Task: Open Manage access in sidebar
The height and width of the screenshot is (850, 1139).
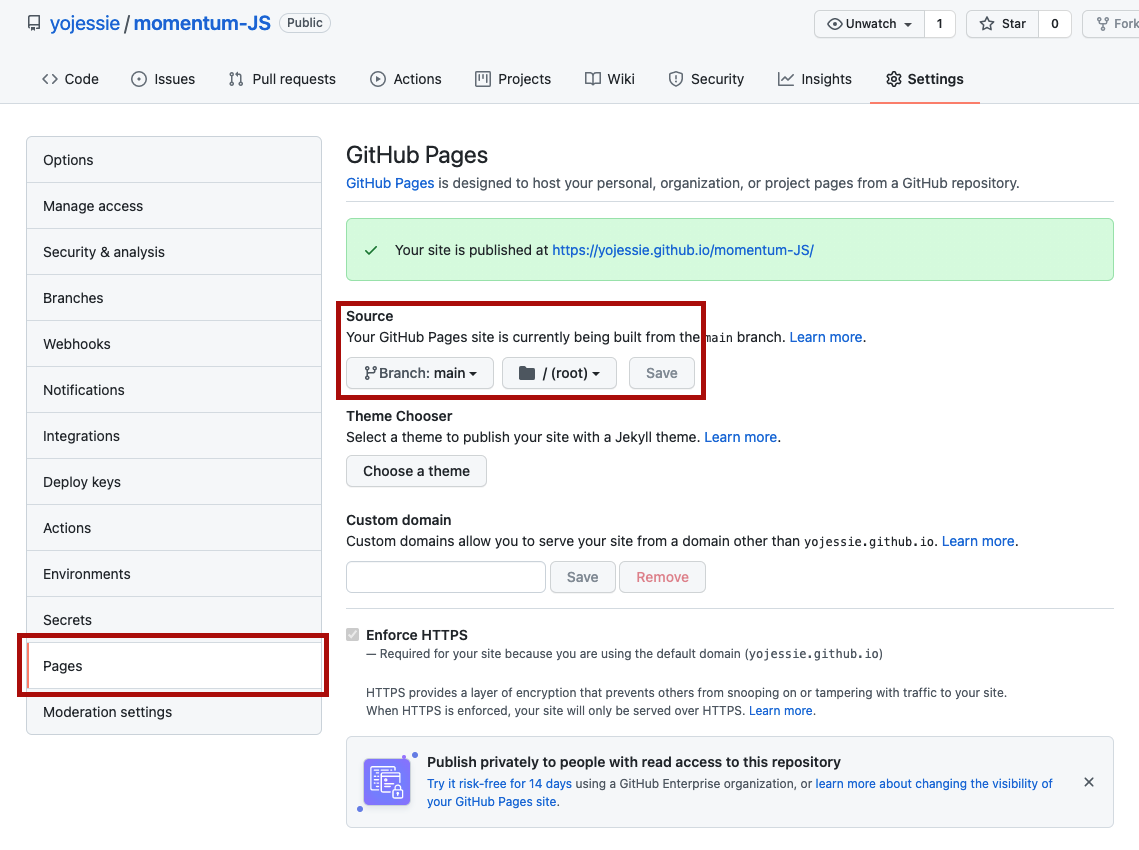Action: [x=174, y=206]
